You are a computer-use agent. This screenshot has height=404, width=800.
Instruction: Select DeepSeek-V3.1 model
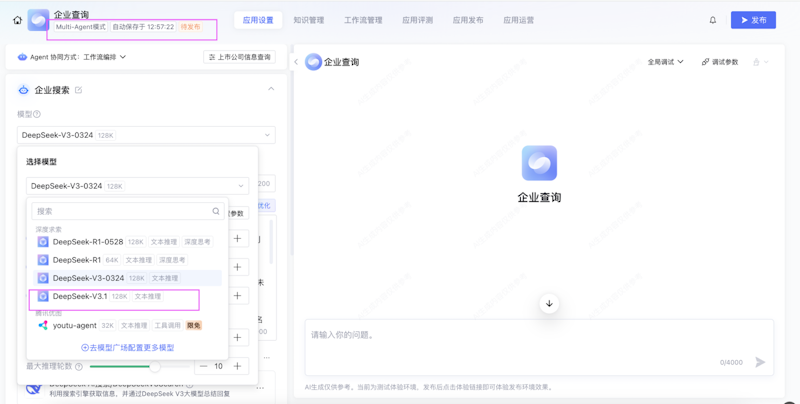point(128,296)
